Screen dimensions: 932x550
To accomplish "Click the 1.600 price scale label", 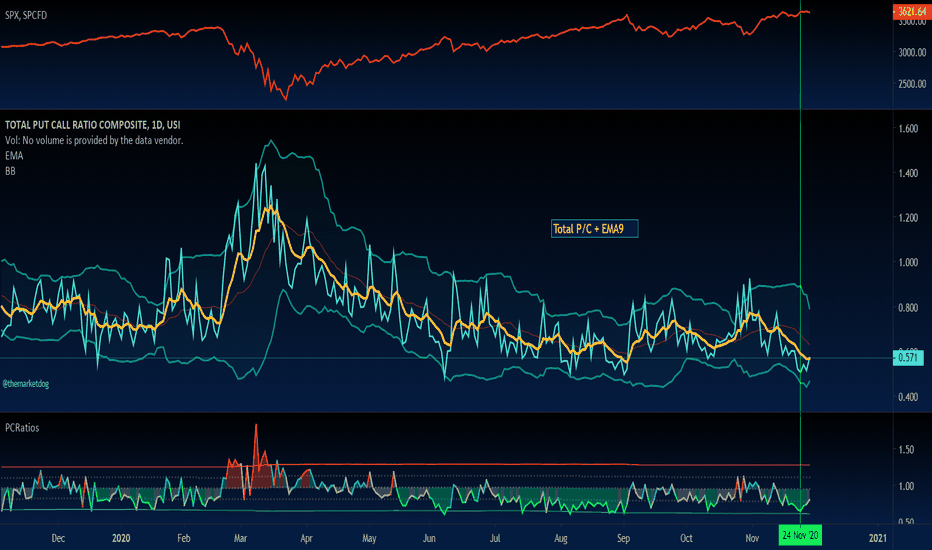I will 908,129.
